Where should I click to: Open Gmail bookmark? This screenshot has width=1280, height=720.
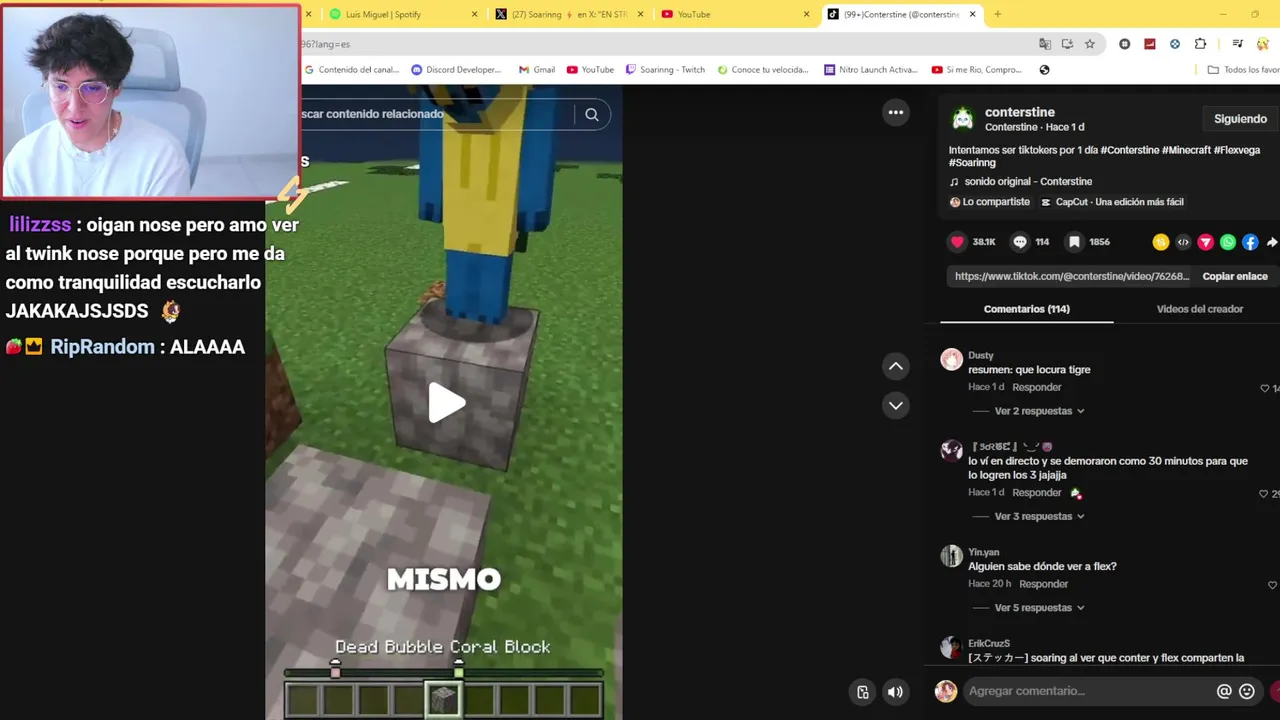[x=537, y=70]
